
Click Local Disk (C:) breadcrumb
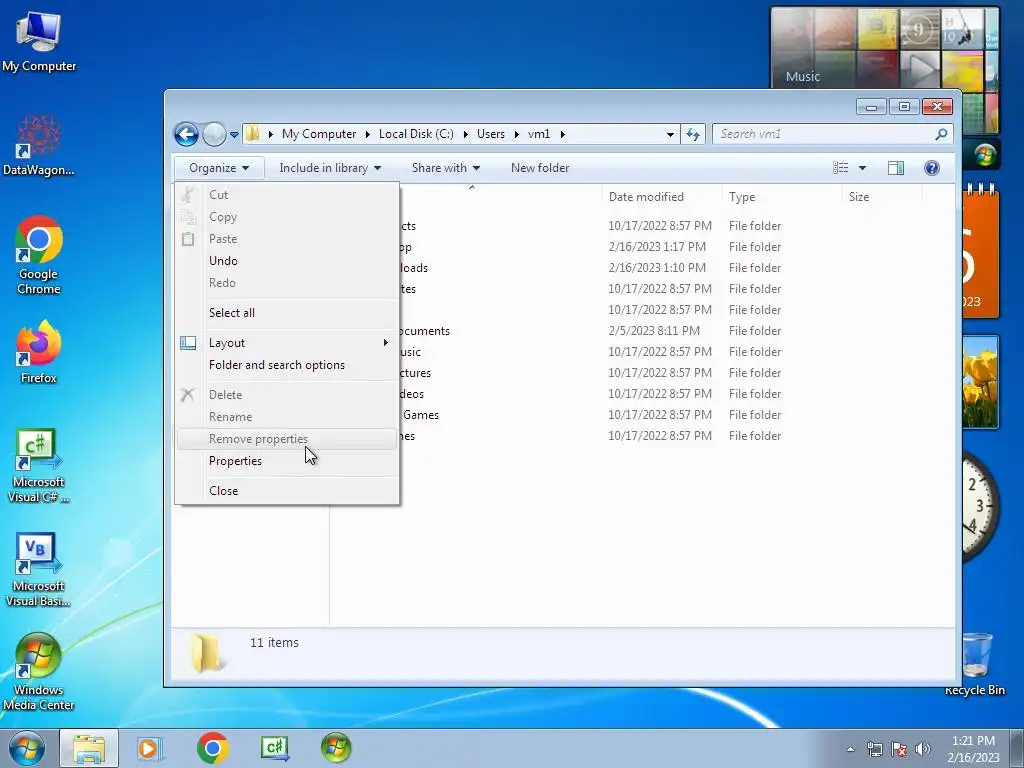[x=416, y=134]
